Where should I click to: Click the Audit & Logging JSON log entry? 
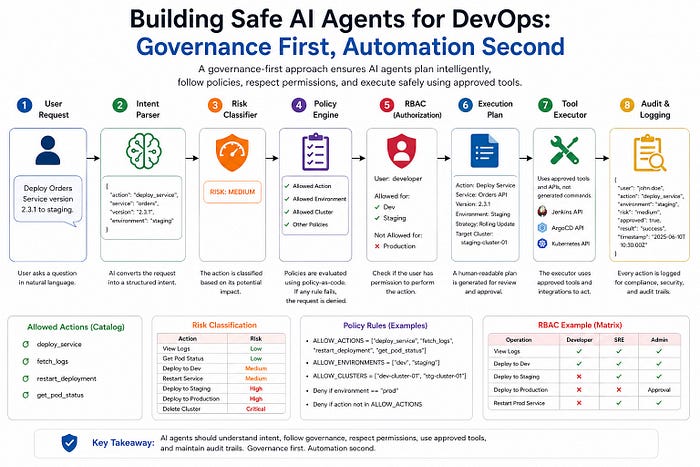click(650, 216)
